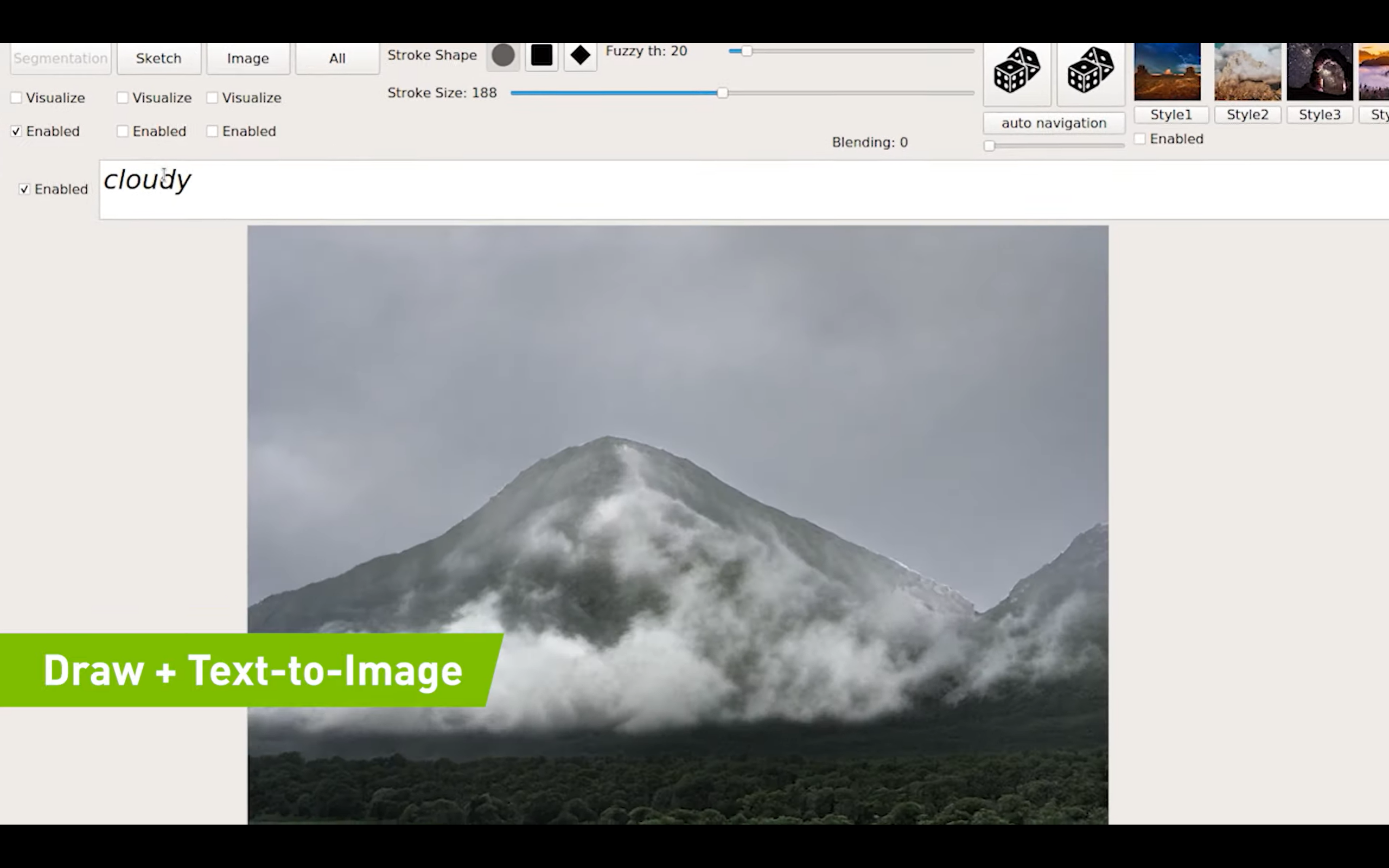
Task: Disable the Segmentation Enabled checkbox
Action: (16, 131)
